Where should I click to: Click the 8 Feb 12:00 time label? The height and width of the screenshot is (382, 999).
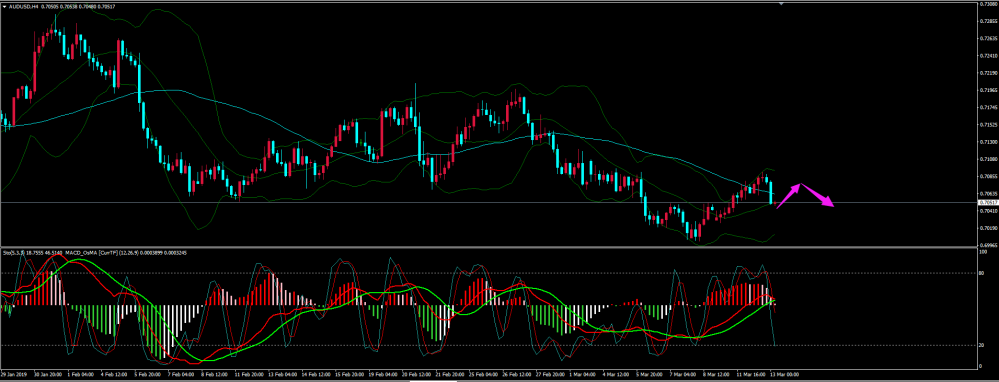pyautogui.click(x=215, y=374)
